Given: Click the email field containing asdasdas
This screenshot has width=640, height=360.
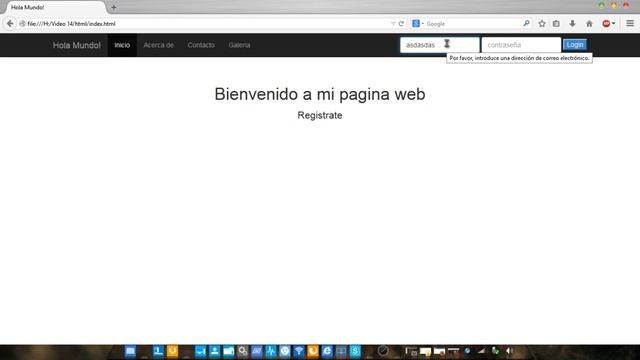Looking at the screenshot, I should point(440,45).
